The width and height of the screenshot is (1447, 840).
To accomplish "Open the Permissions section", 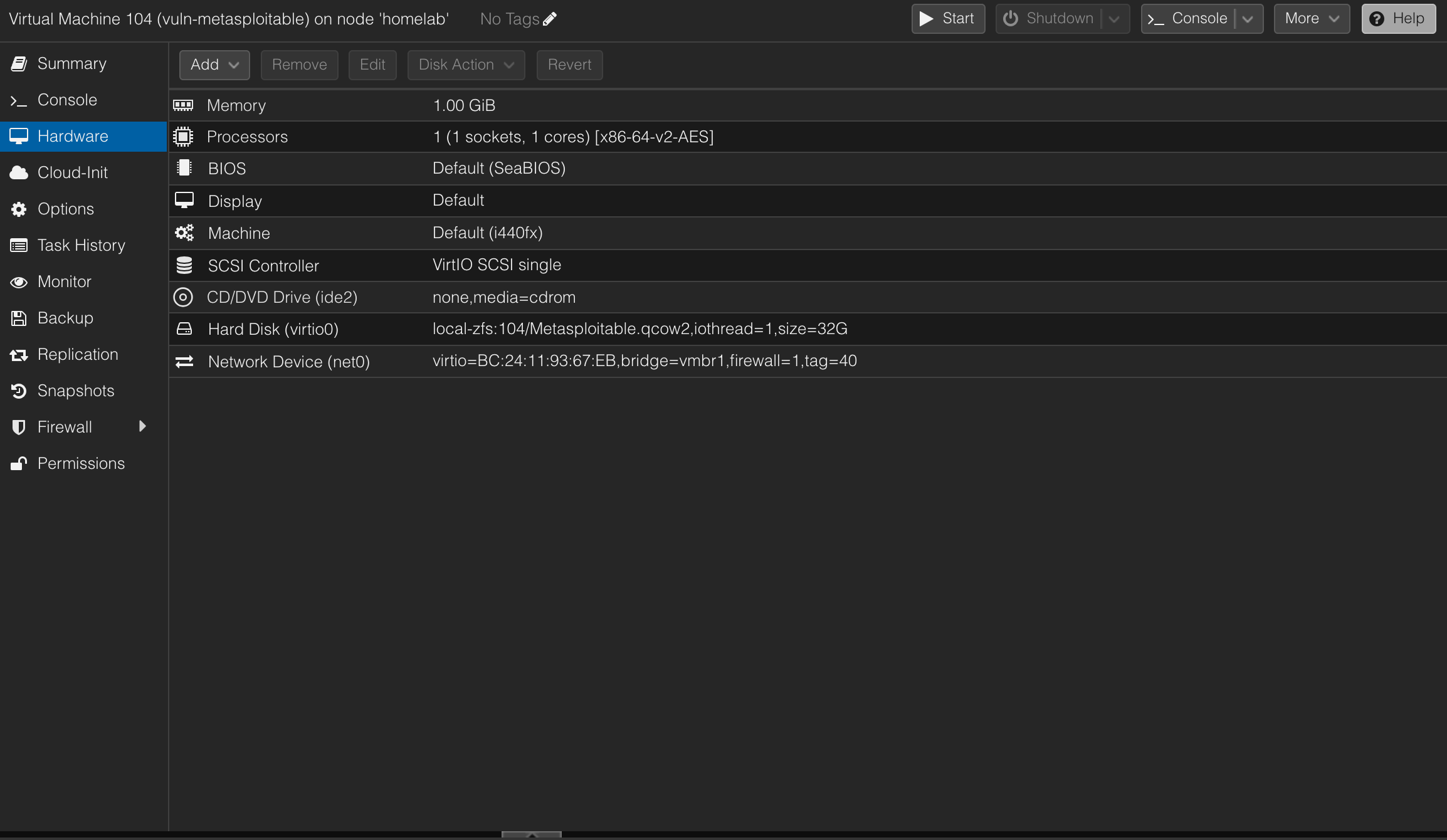I will point(83,464).
